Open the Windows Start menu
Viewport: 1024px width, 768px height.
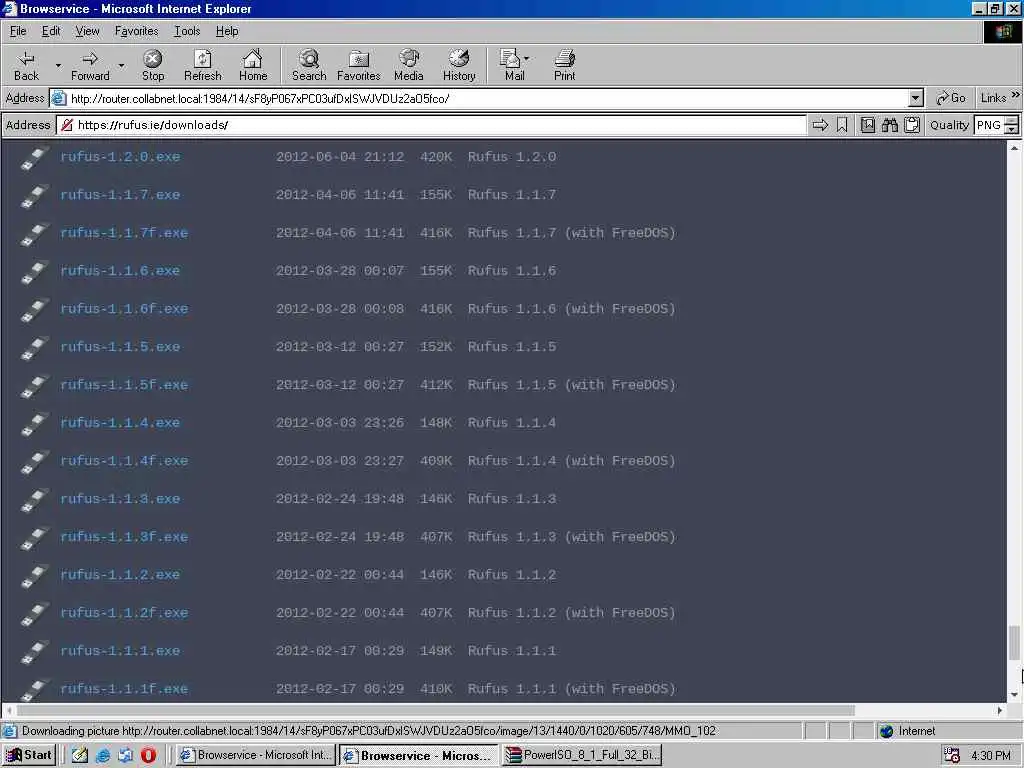tap(29, 755)
